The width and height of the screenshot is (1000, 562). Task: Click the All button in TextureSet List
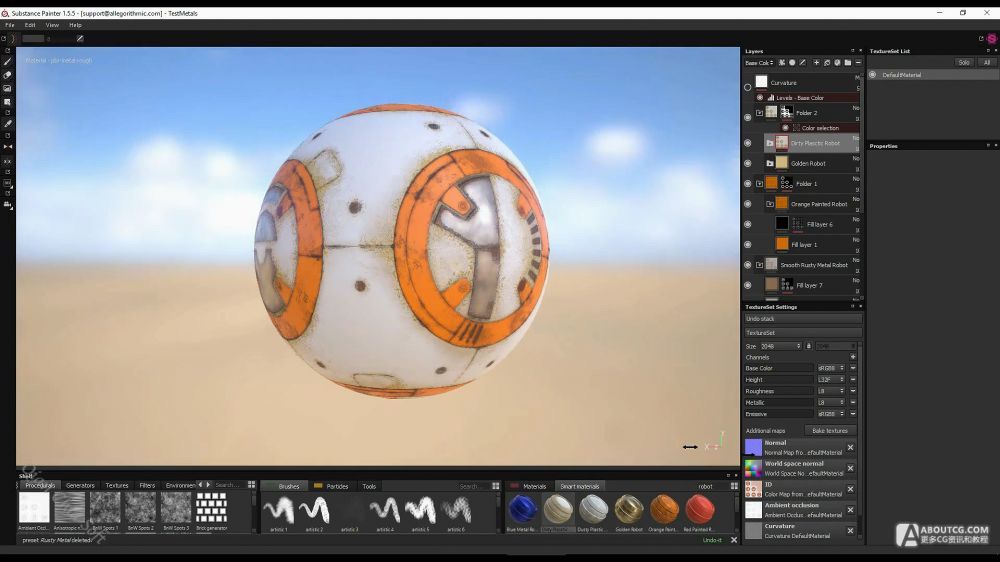987,63
